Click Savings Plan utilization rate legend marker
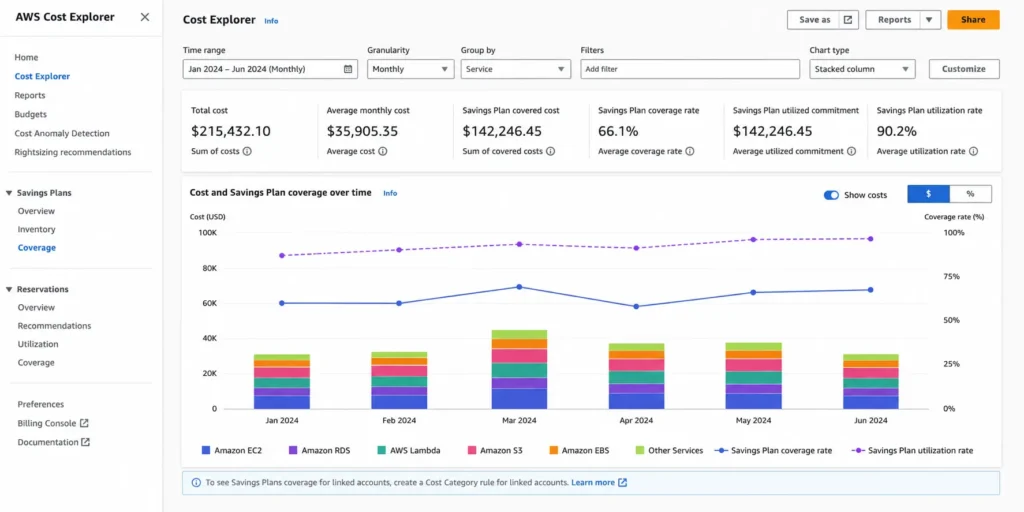Viewport: 1024px width, 512px height. (x=858, y=450)
